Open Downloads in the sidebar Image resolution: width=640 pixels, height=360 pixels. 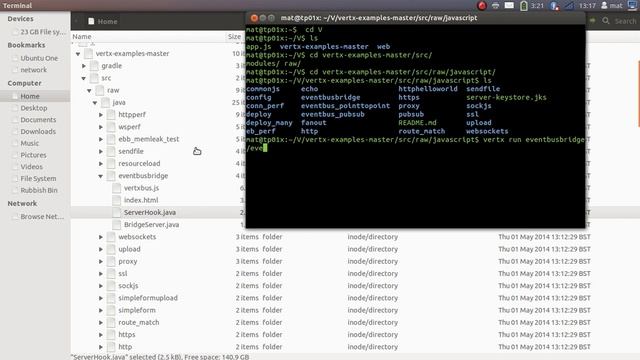tap(38, 131)
